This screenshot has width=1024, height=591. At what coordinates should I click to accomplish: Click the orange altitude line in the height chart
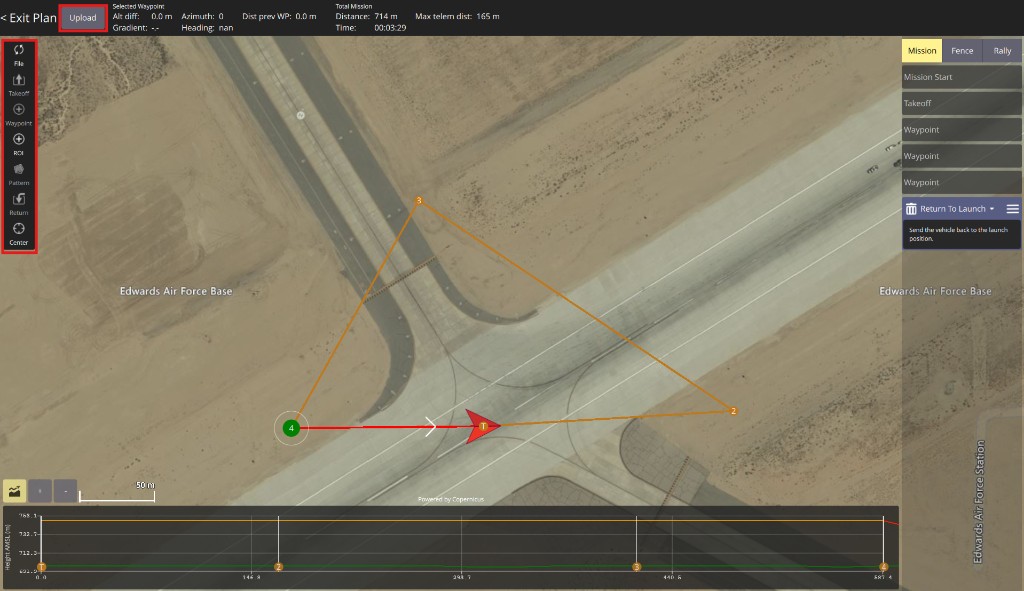coord(462,520)
